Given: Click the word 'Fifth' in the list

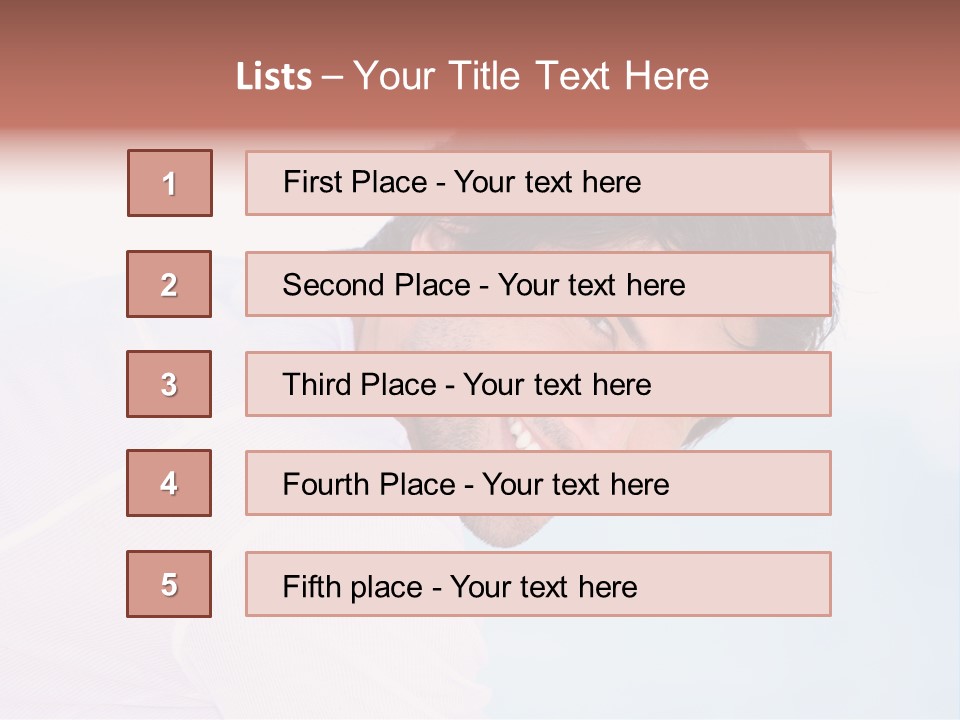Looking at the screenshot, I should (312, 586).
